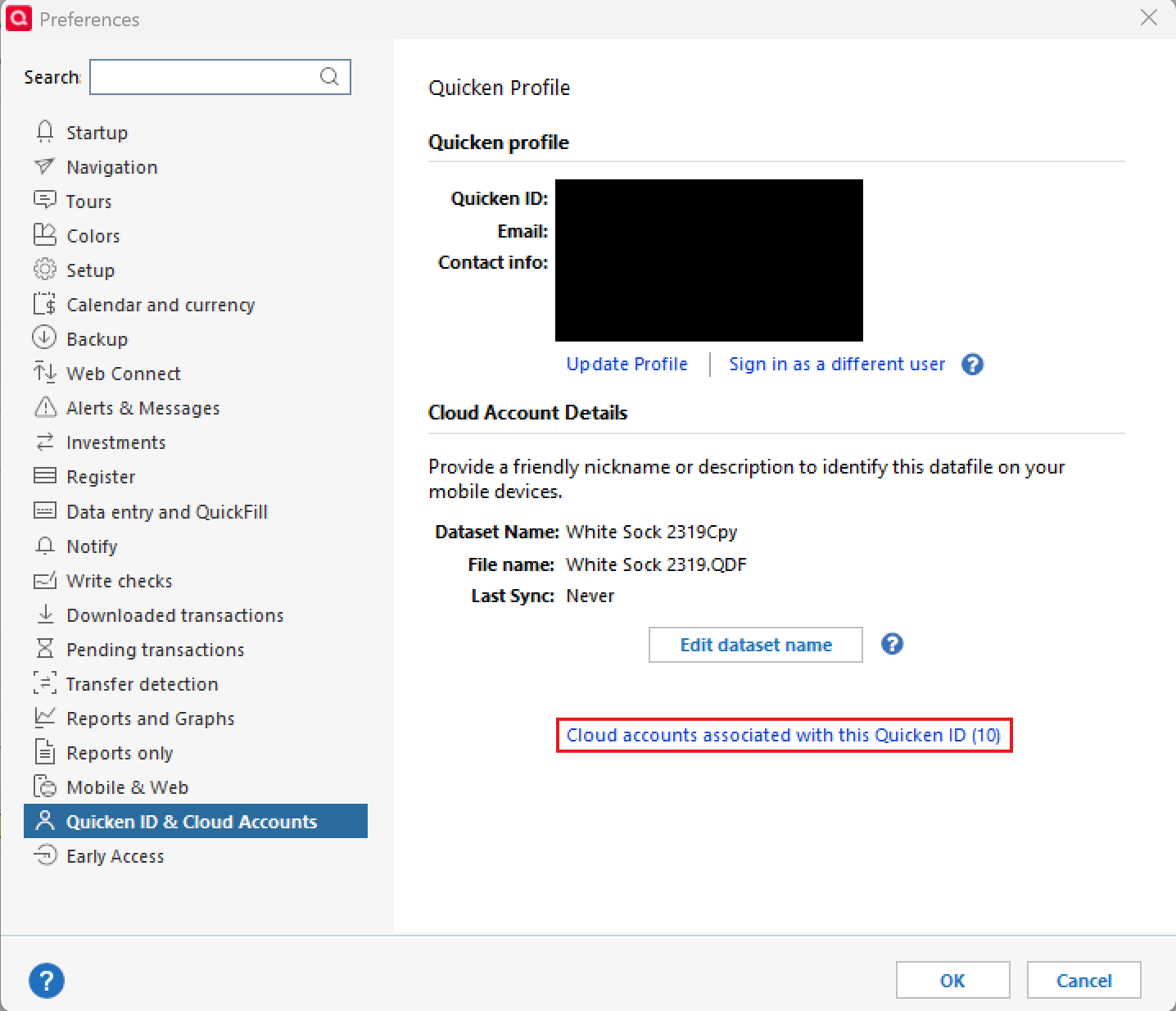
Task: Click the Tours speech-bubble icon
Action: (x=45, y=201)
